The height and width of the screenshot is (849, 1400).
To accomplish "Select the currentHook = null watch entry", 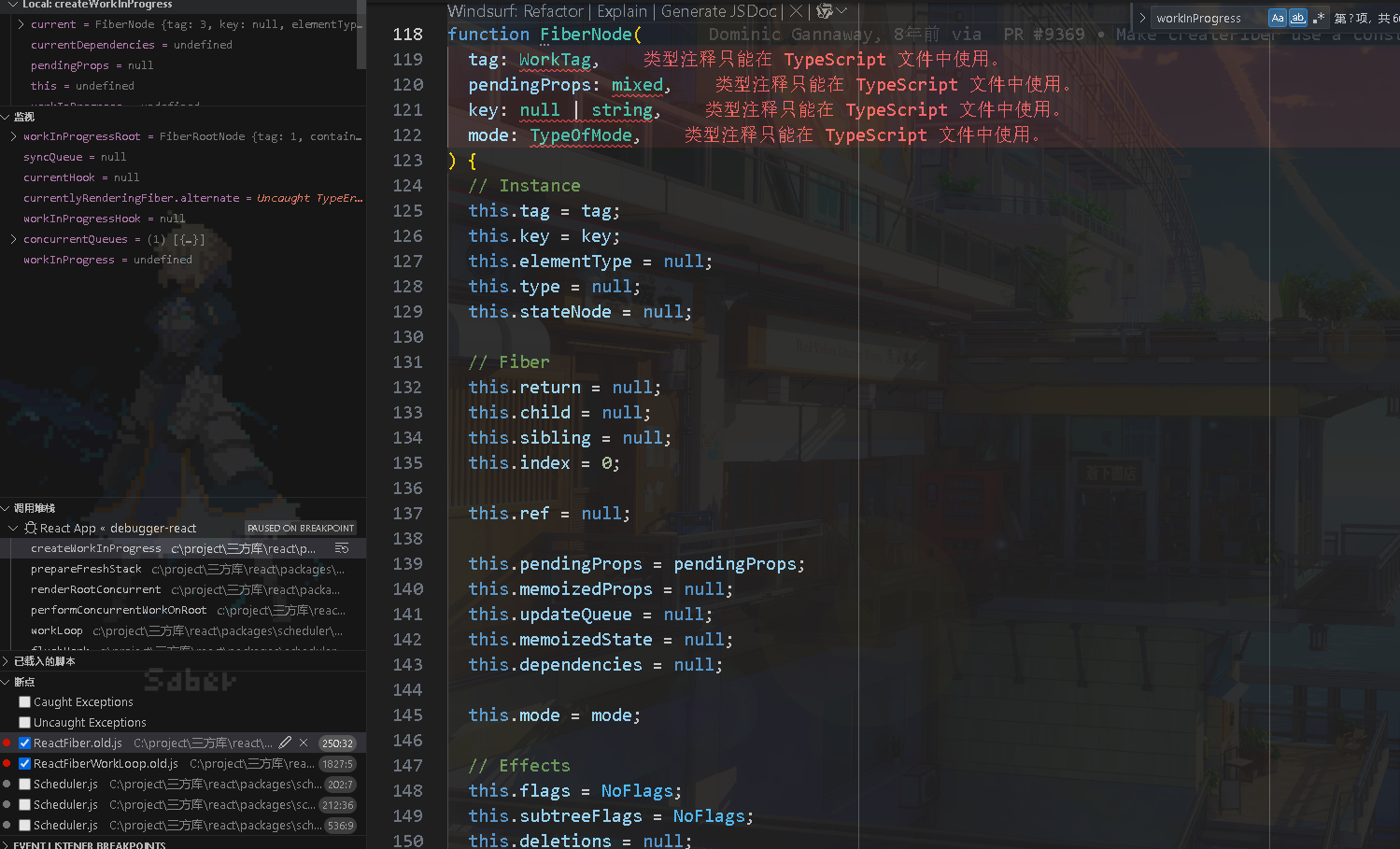I will tap(81, 177).
